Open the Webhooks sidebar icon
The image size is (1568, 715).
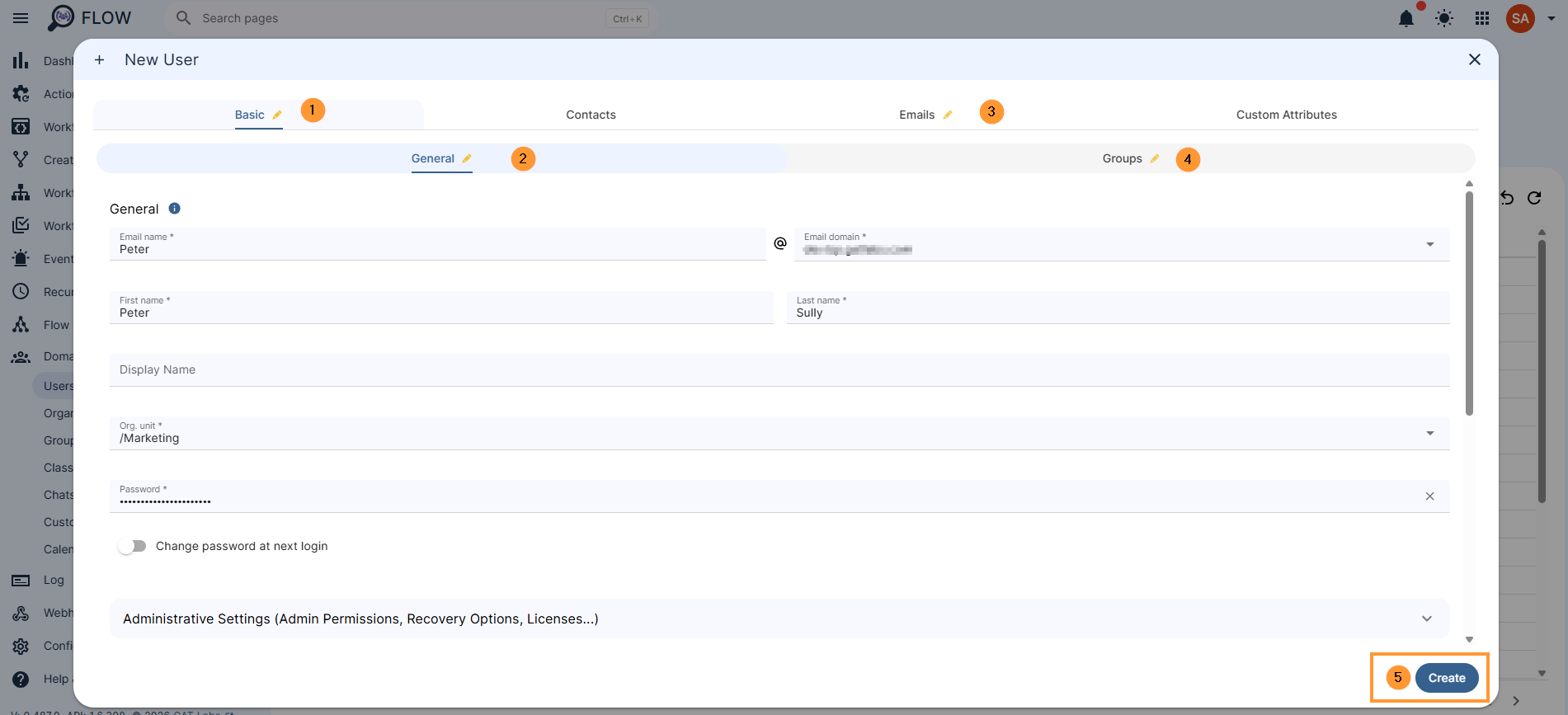pos(21,613)
